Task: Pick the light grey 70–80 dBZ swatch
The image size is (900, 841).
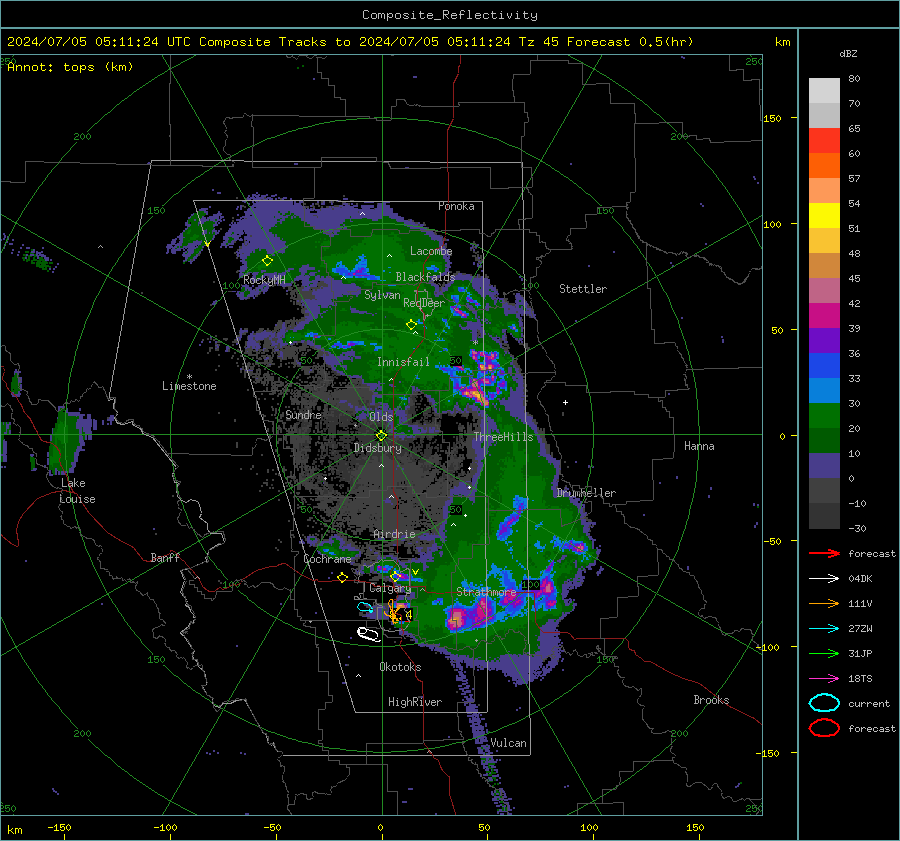Action: tap(824, 91)
